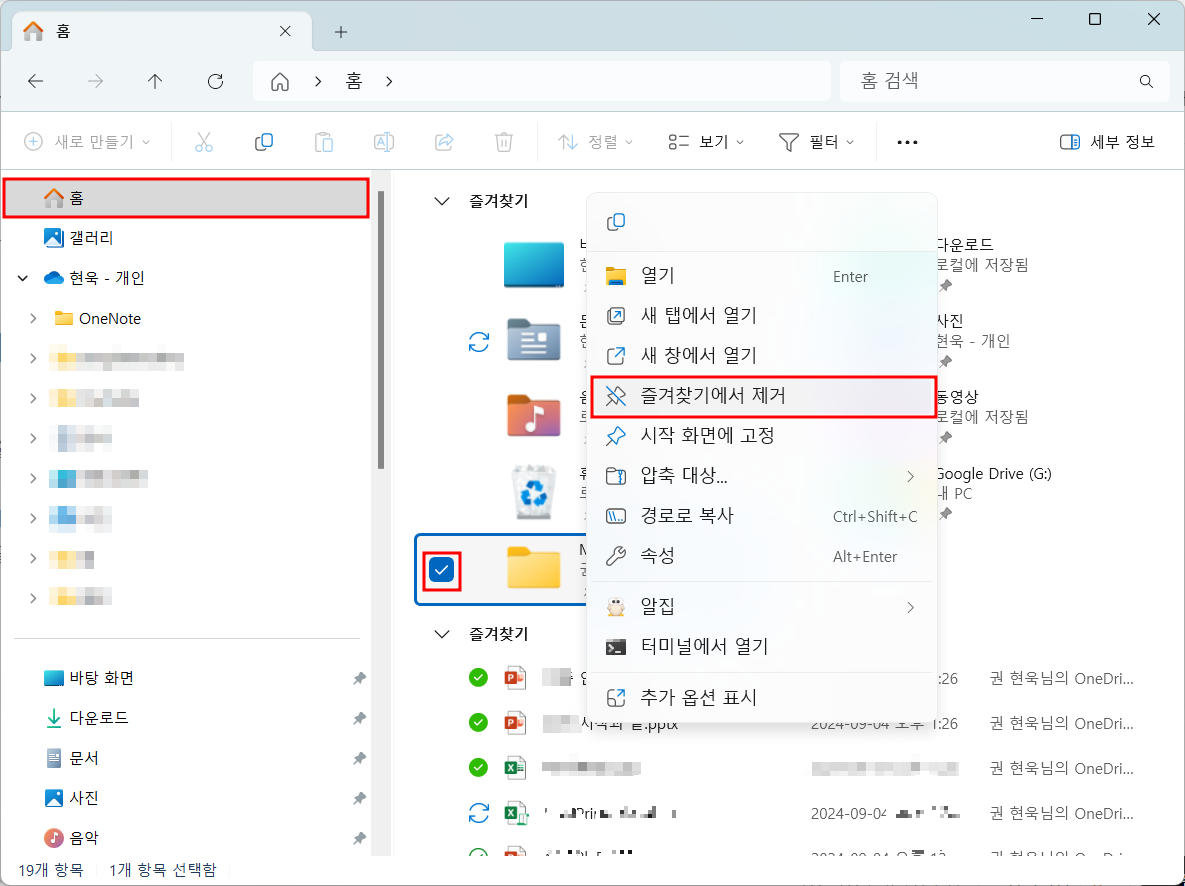Select the Cut icon in the toolbar
The width and height of the screenshot is (1185, 886).
click(204, 141)
